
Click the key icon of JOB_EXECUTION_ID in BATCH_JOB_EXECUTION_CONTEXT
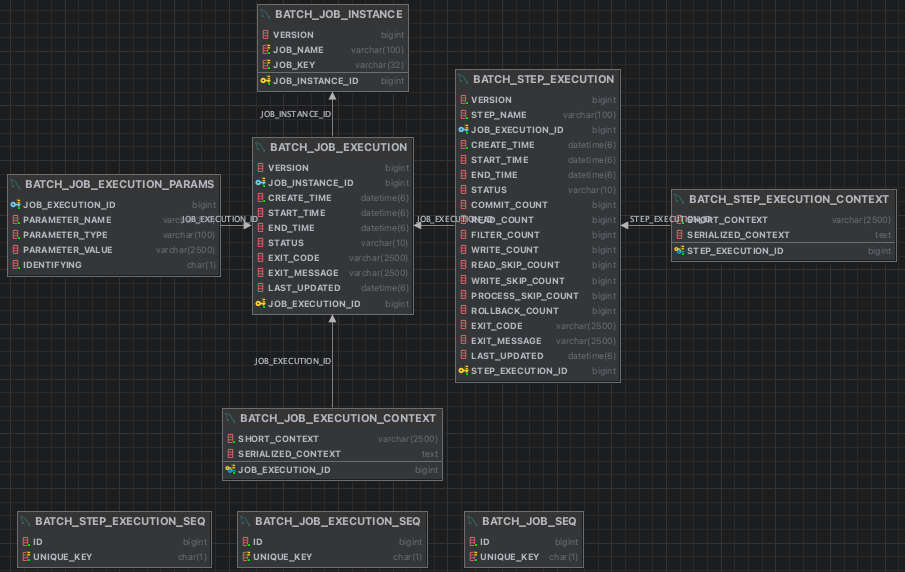(230, 469)
